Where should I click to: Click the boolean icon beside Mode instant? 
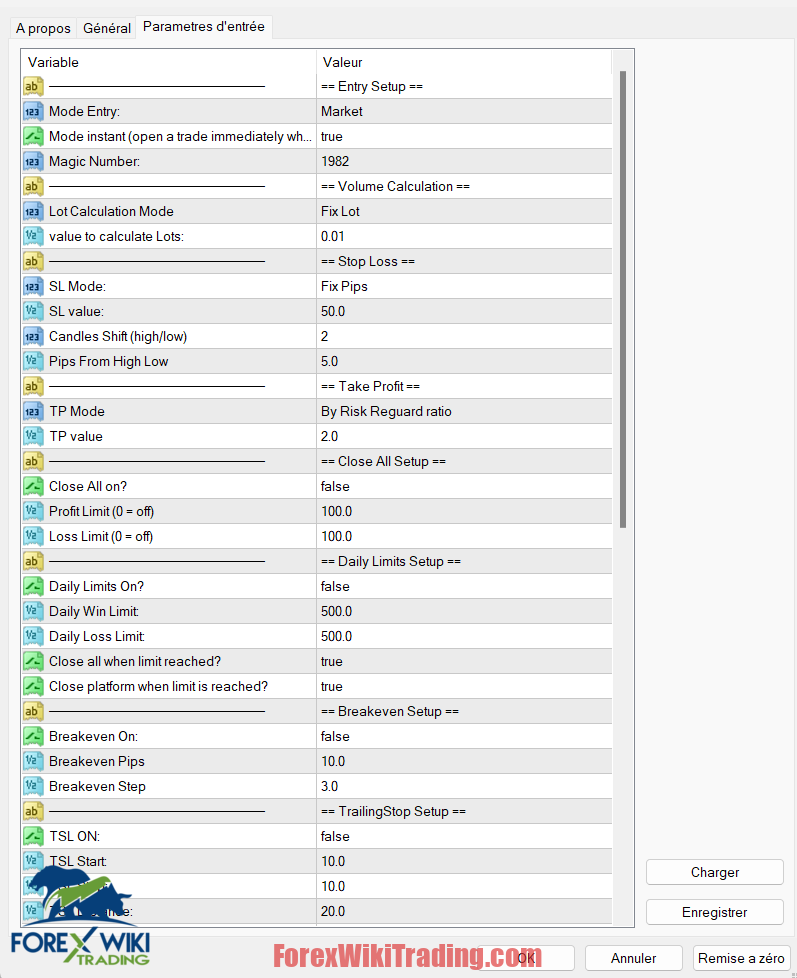[x=33, y=137]
